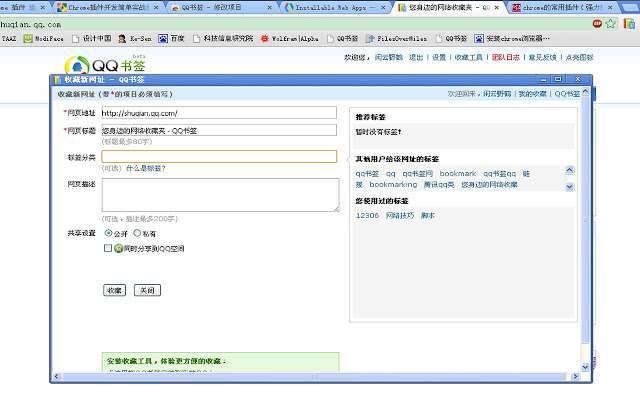Click the popup horizontal scrollbar right arrow

click(576, 376)
